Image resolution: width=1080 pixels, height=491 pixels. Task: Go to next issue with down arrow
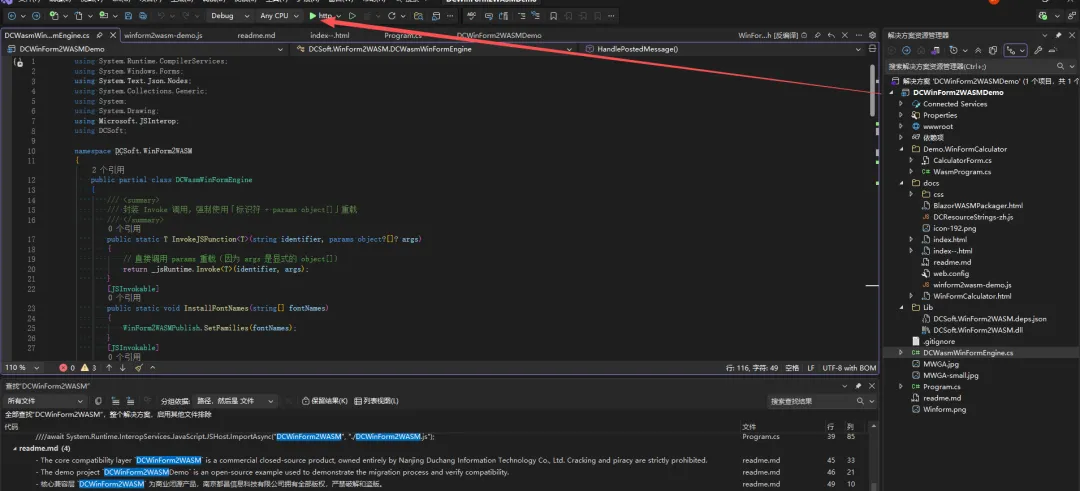(123, 368)
